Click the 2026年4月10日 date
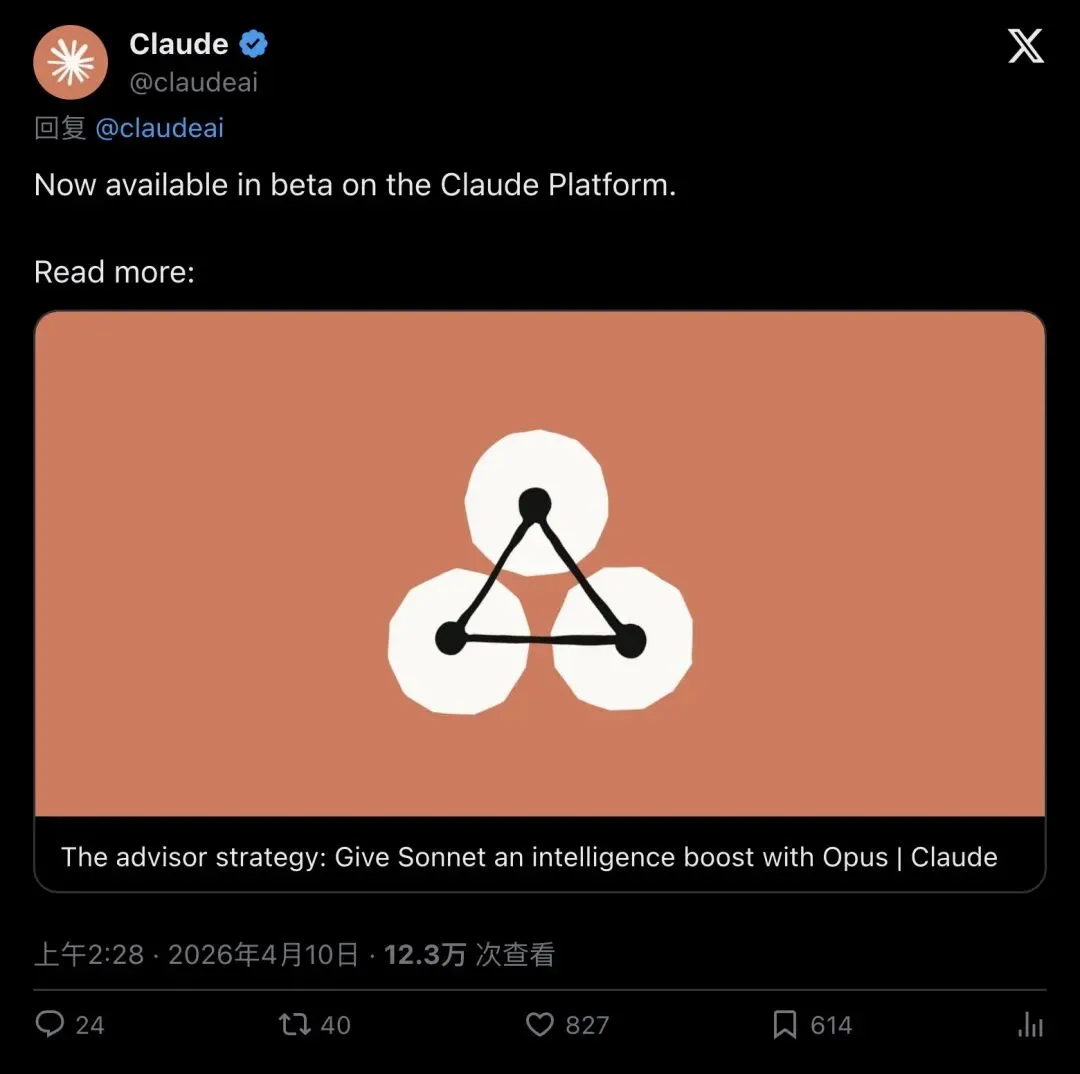Screen dimensions: 1080x1074 click(x=264, y=955)
